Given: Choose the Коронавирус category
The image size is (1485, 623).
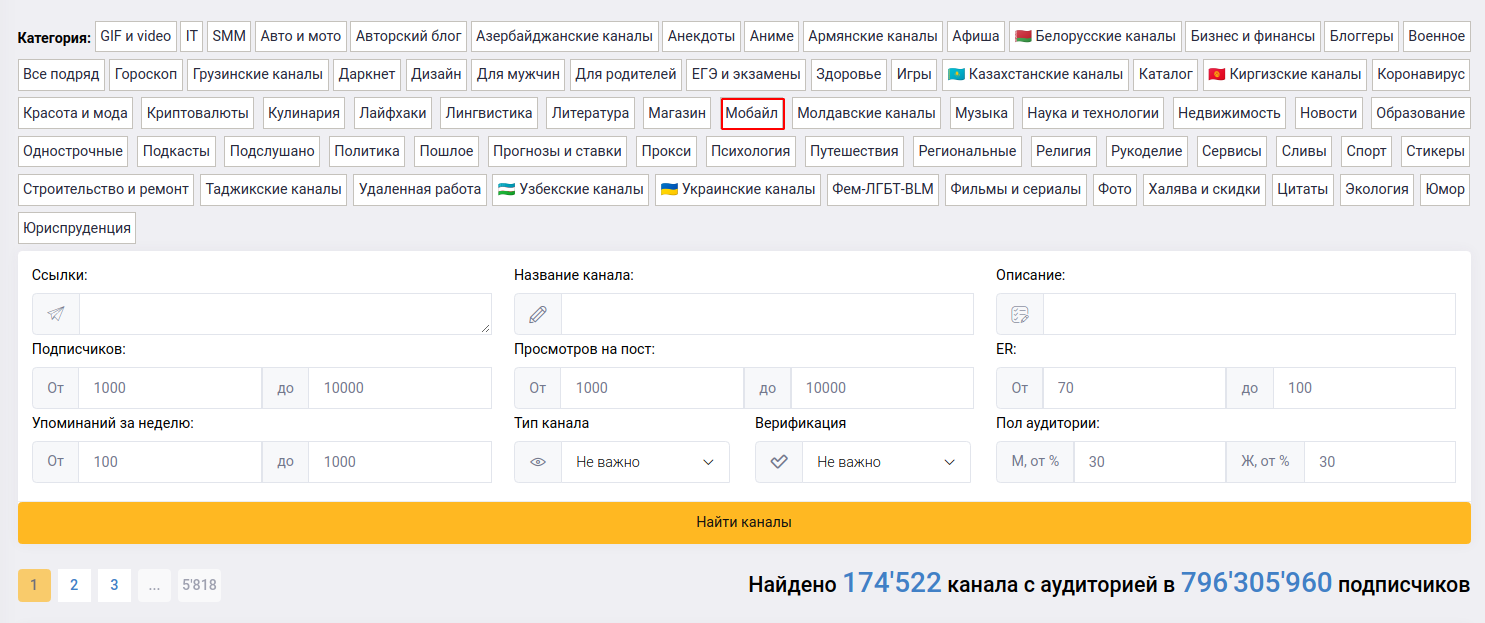Looking at the screenshot, I should click(x=1421, y=74).
